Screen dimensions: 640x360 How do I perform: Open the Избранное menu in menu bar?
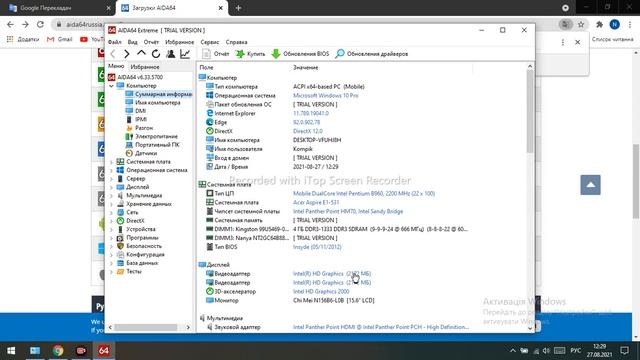point(180,42)
